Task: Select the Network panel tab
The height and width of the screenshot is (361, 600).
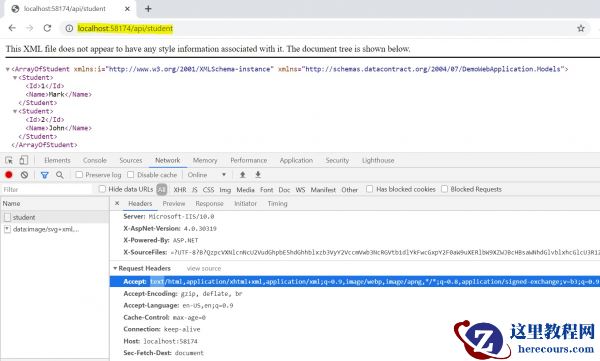Action: (x=168, y=160)
